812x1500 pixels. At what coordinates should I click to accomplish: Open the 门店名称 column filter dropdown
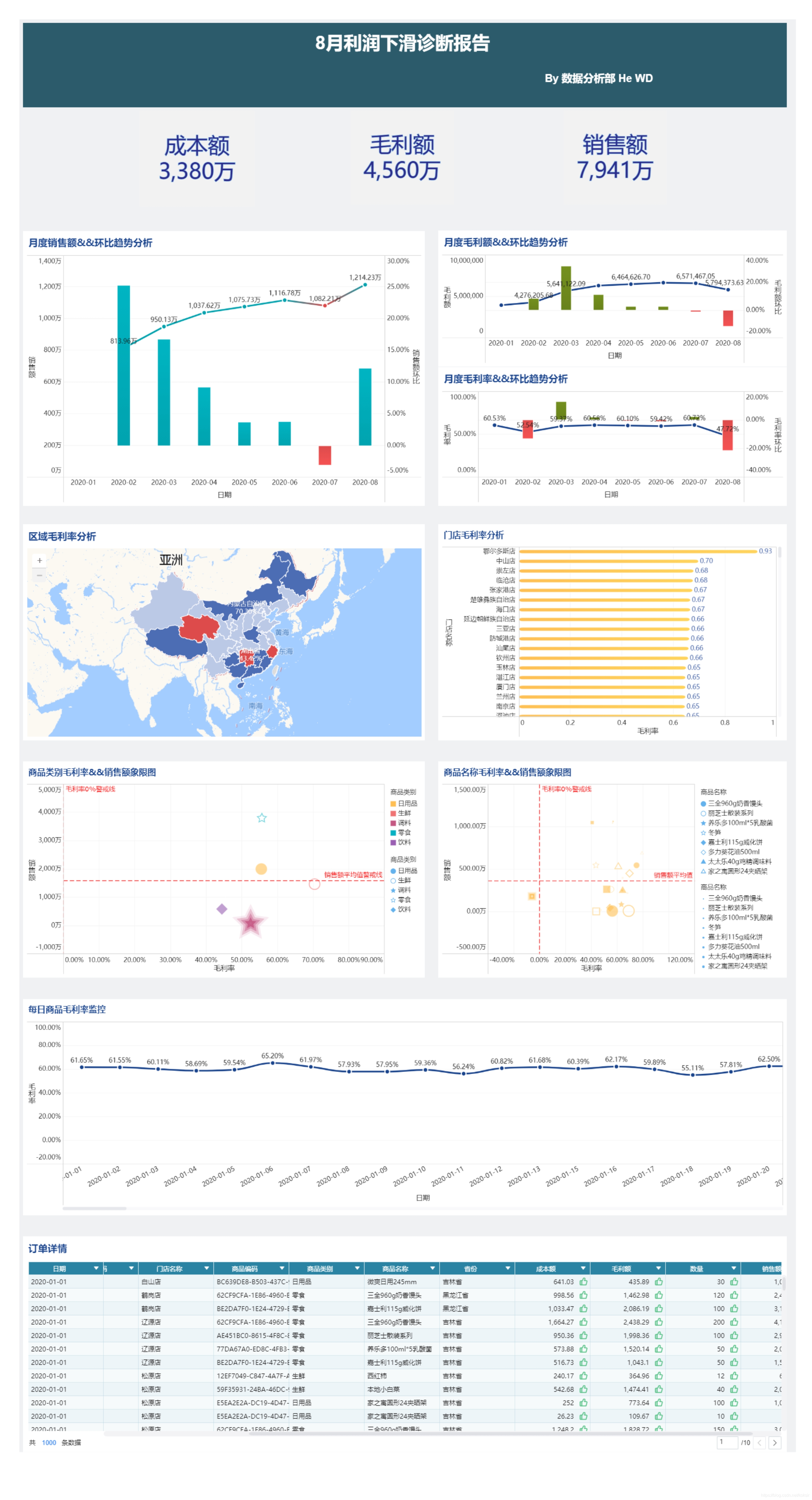pyautogui.click(x=206, y=1268)
